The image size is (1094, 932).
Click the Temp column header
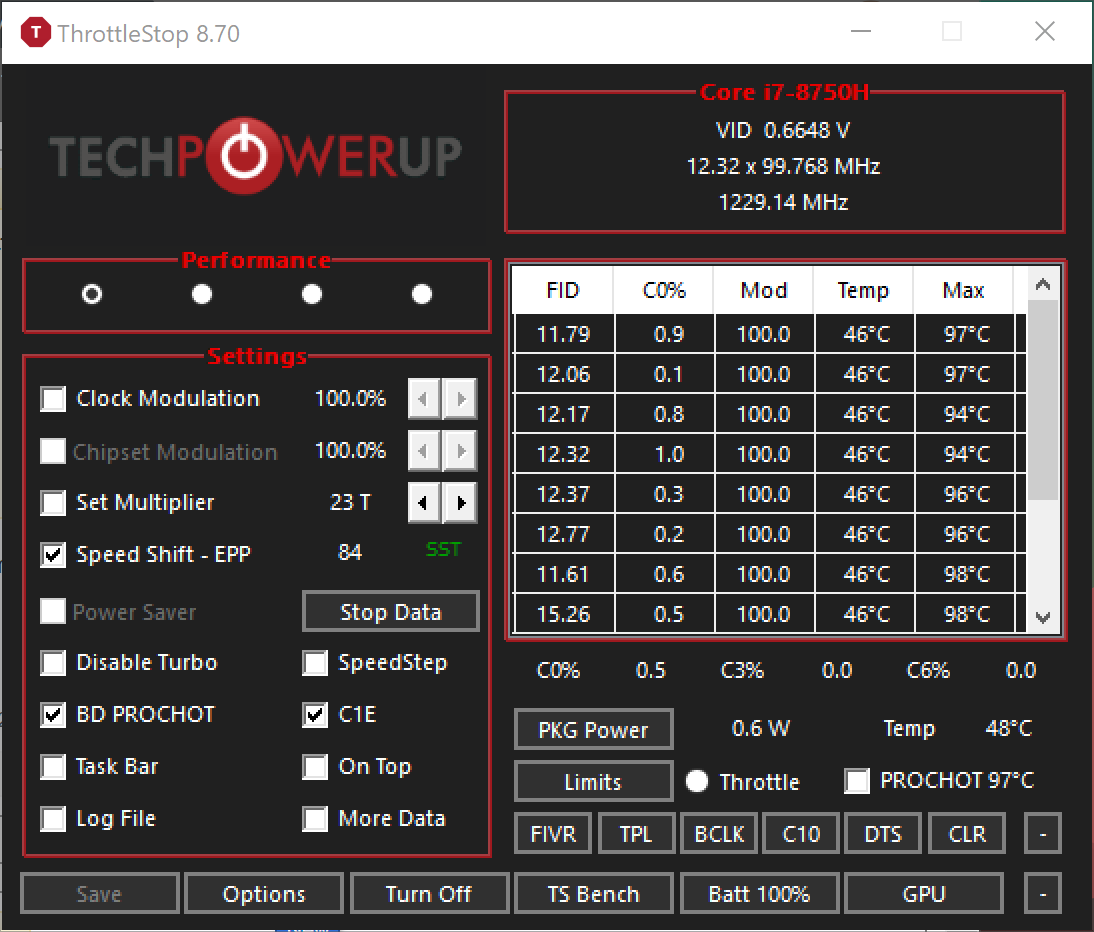[x=863, y=291]
